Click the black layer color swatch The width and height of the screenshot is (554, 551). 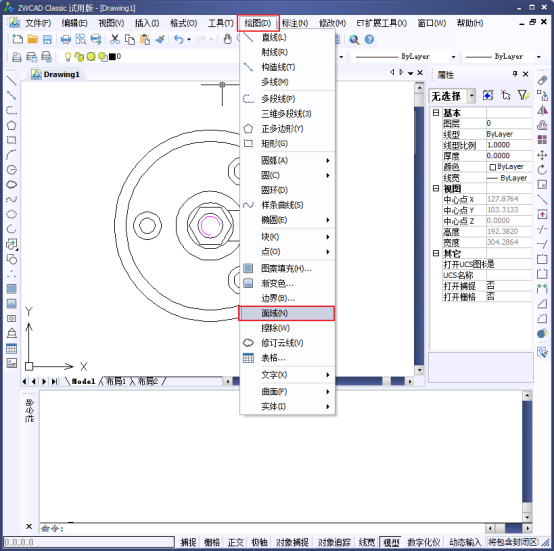112,57
